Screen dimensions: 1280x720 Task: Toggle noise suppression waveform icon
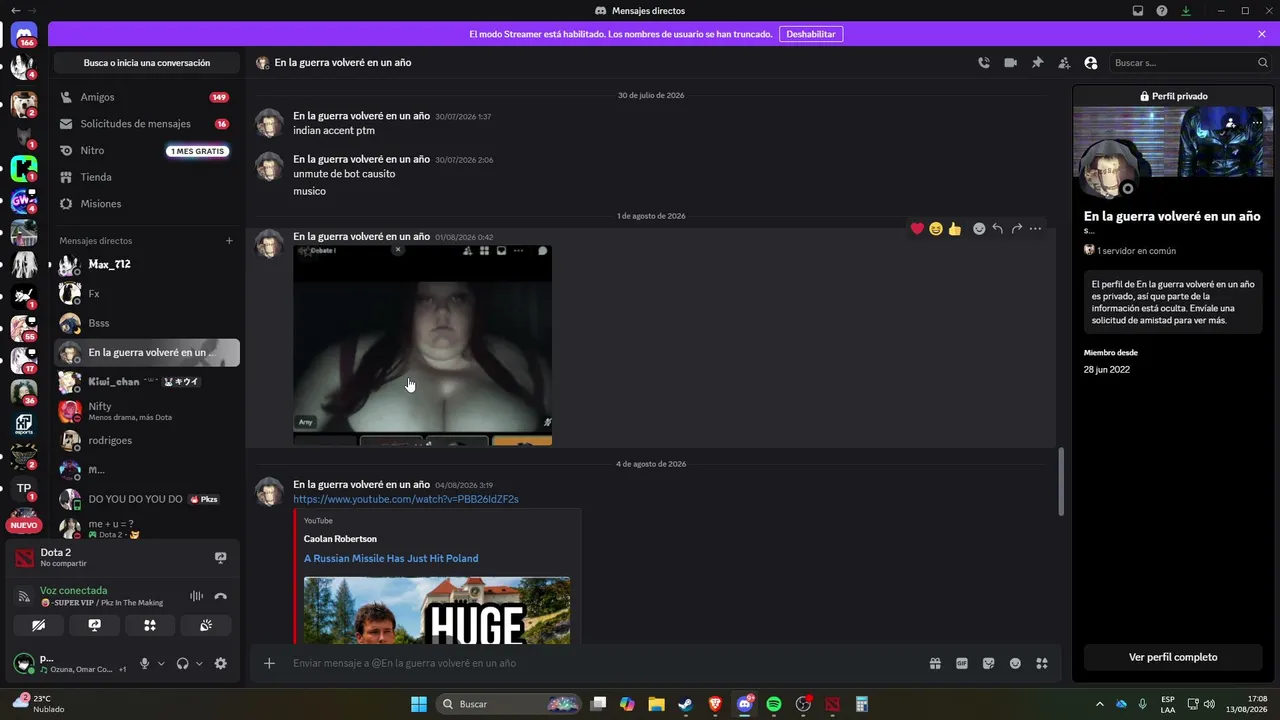[x=197, y=596]
